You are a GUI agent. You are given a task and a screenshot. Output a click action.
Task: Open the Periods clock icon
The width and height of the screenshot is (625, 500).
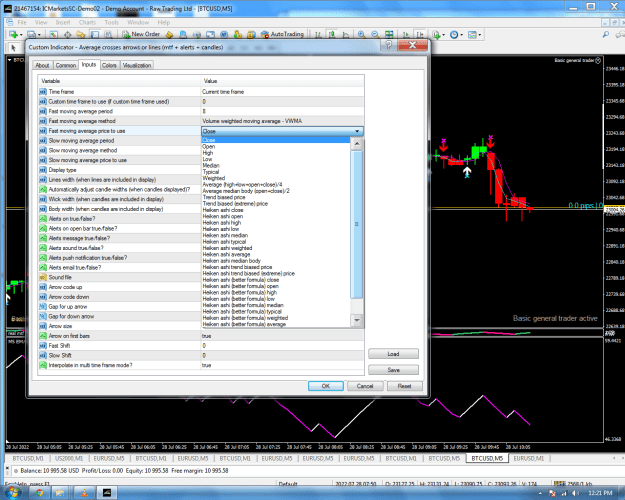click(x=454, y=35)
